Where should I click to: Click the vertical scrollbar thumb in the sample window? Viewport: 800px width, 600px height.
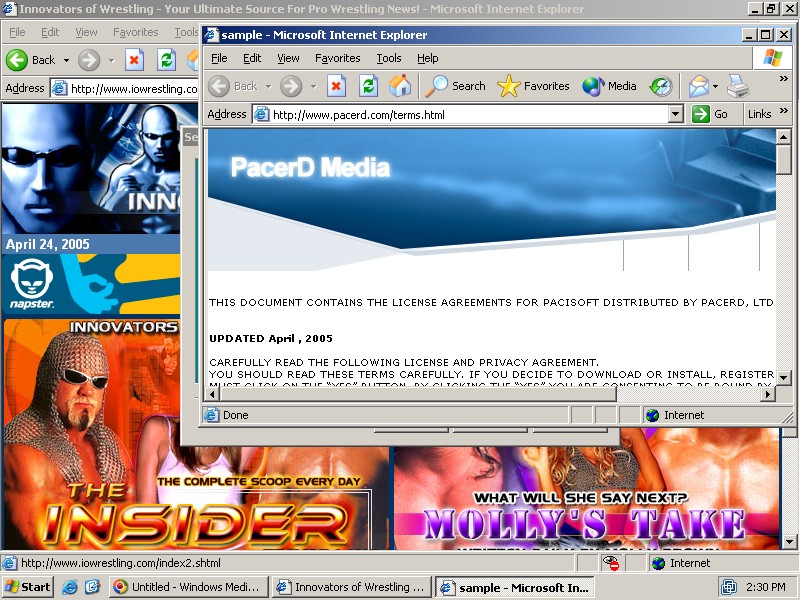(x=783, y=159)
